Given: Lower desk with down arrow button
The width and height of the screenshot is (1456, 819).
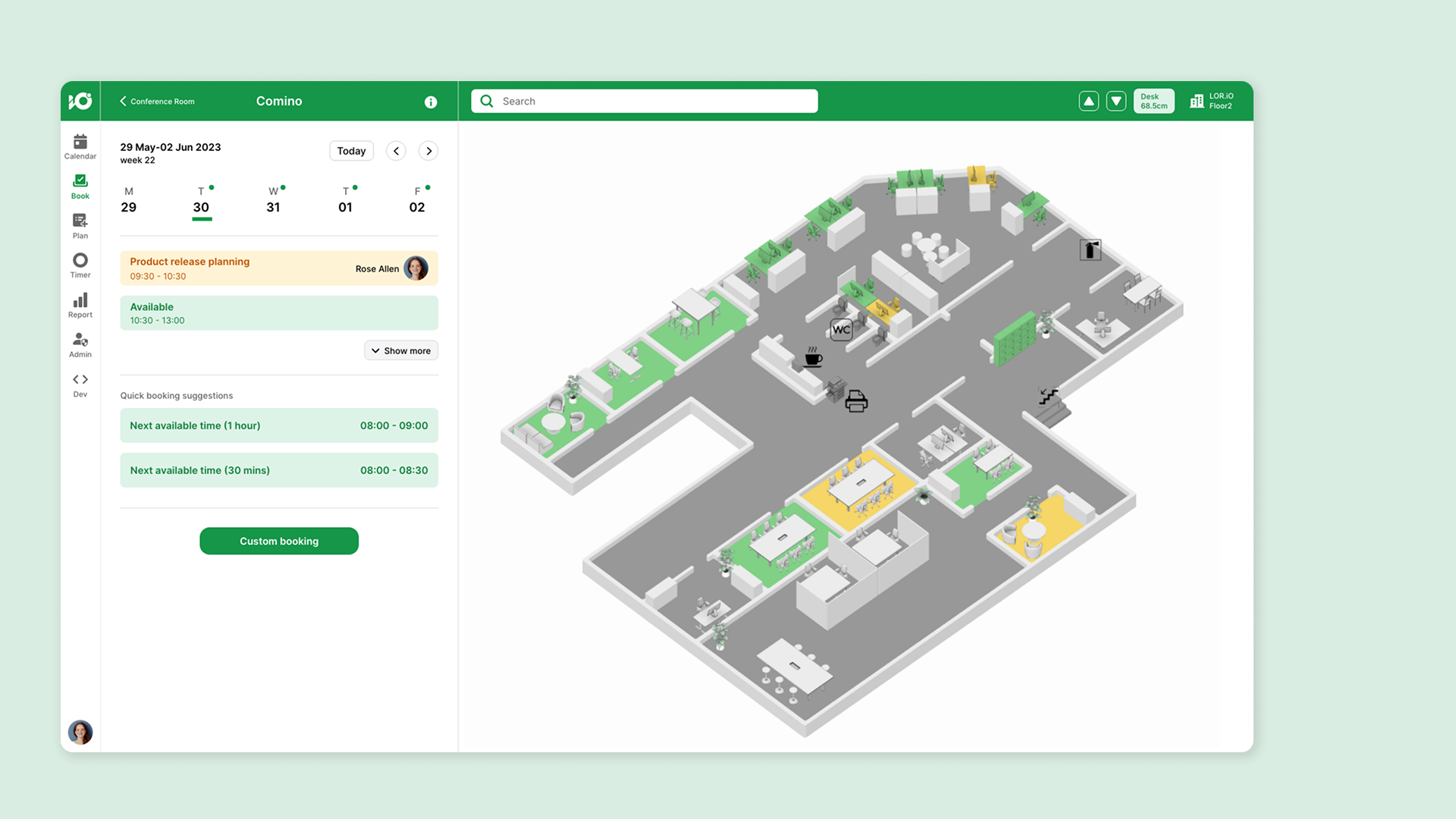Looking at the screenshot, I should click(1116, 101).
